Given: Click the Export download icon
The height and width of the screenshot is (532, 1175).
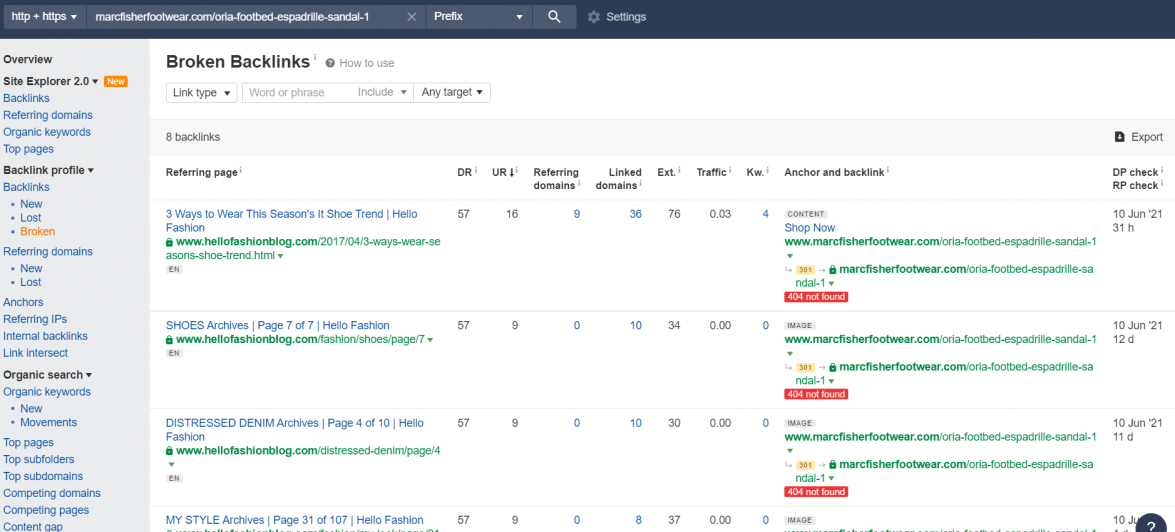Looking at the screenshot, I should 1120,137.
